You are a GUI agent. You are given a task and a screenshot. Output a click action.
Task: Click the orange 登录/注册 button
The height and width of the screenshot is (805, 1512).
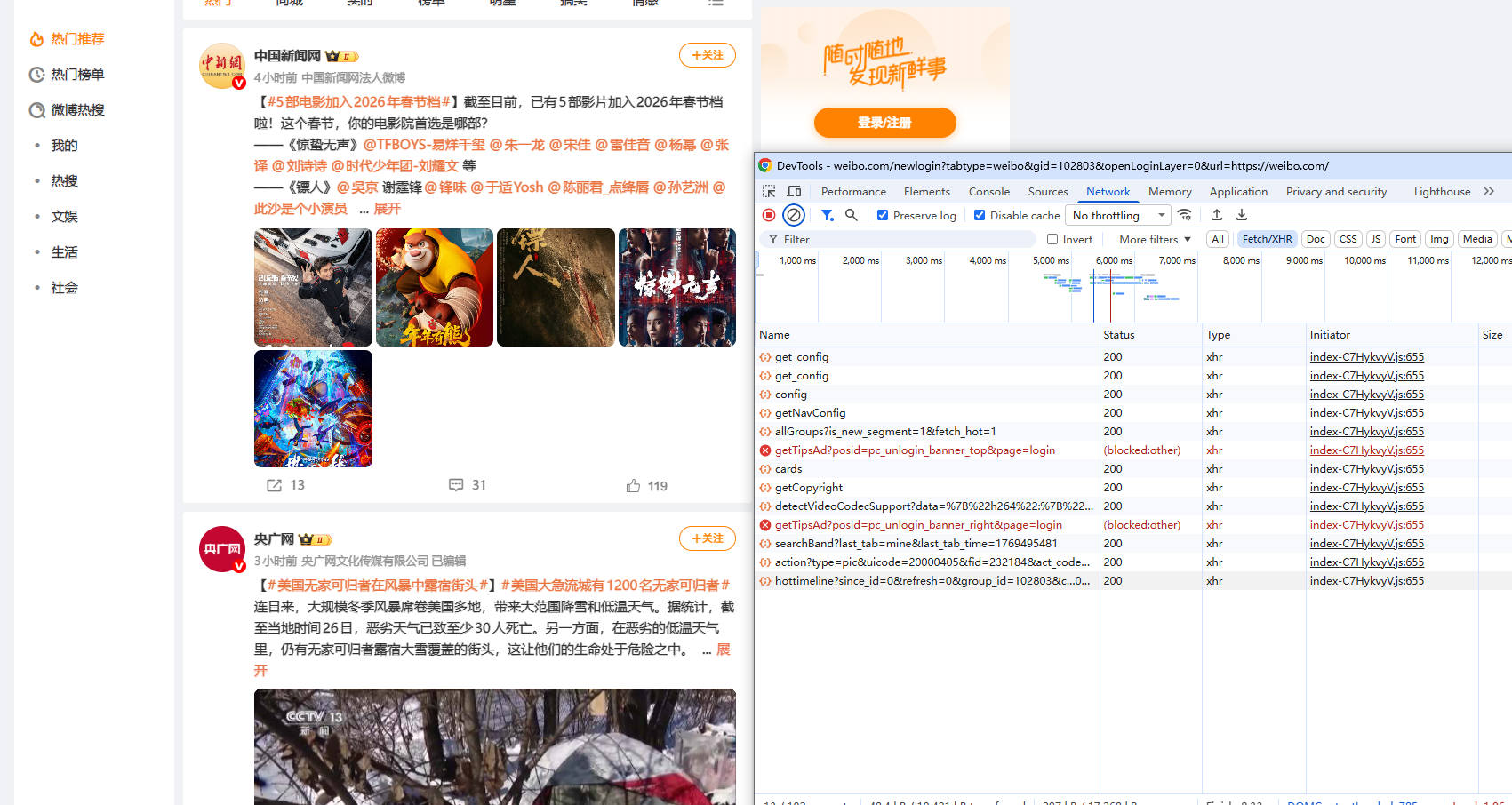[x=884, y=123]
